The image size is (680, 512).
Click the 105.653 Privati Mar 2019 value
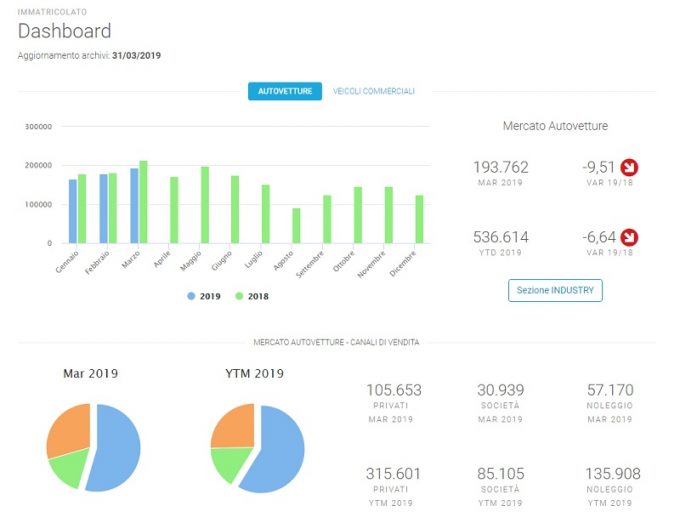pyautogui.click(x=394, y=390)
